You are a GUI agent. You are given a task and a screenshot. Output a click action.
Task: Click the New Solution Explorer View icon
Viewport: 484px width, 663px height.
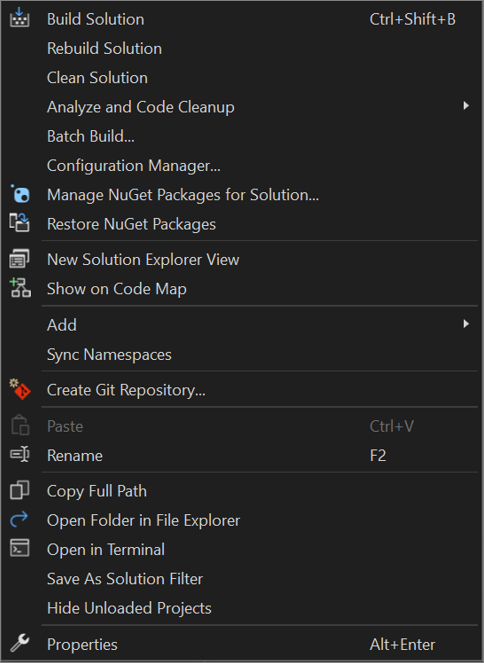click(x=19, y=259)
